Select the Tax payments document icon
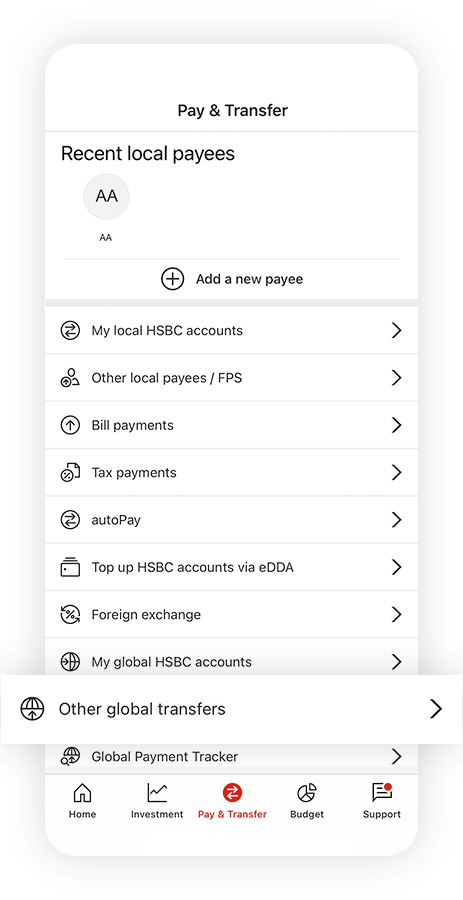 coord(70,472)
